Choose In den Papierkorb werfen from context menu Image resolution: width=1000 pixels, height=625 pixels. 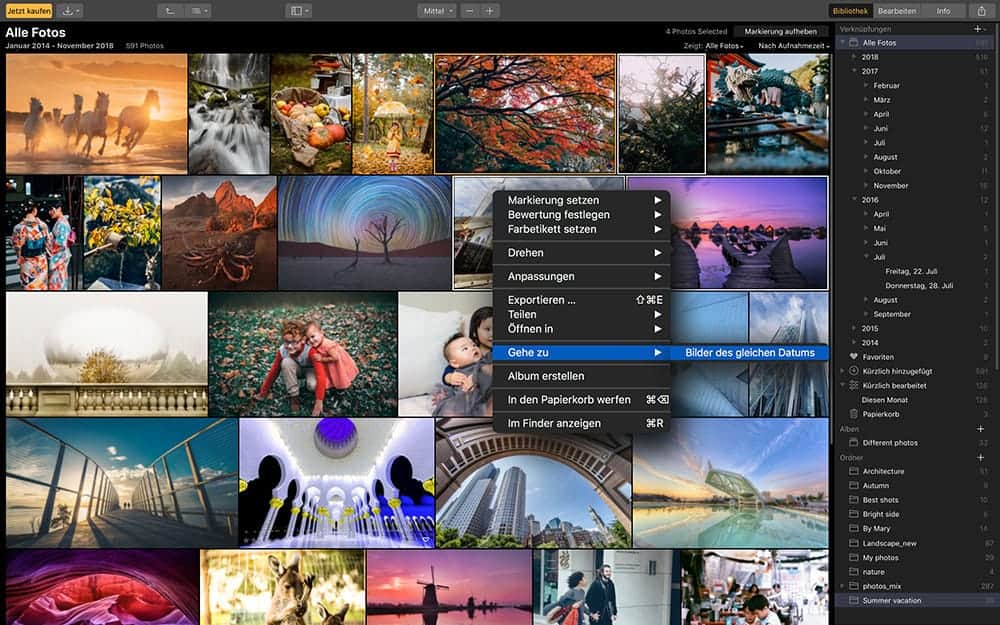coord(568,400)
